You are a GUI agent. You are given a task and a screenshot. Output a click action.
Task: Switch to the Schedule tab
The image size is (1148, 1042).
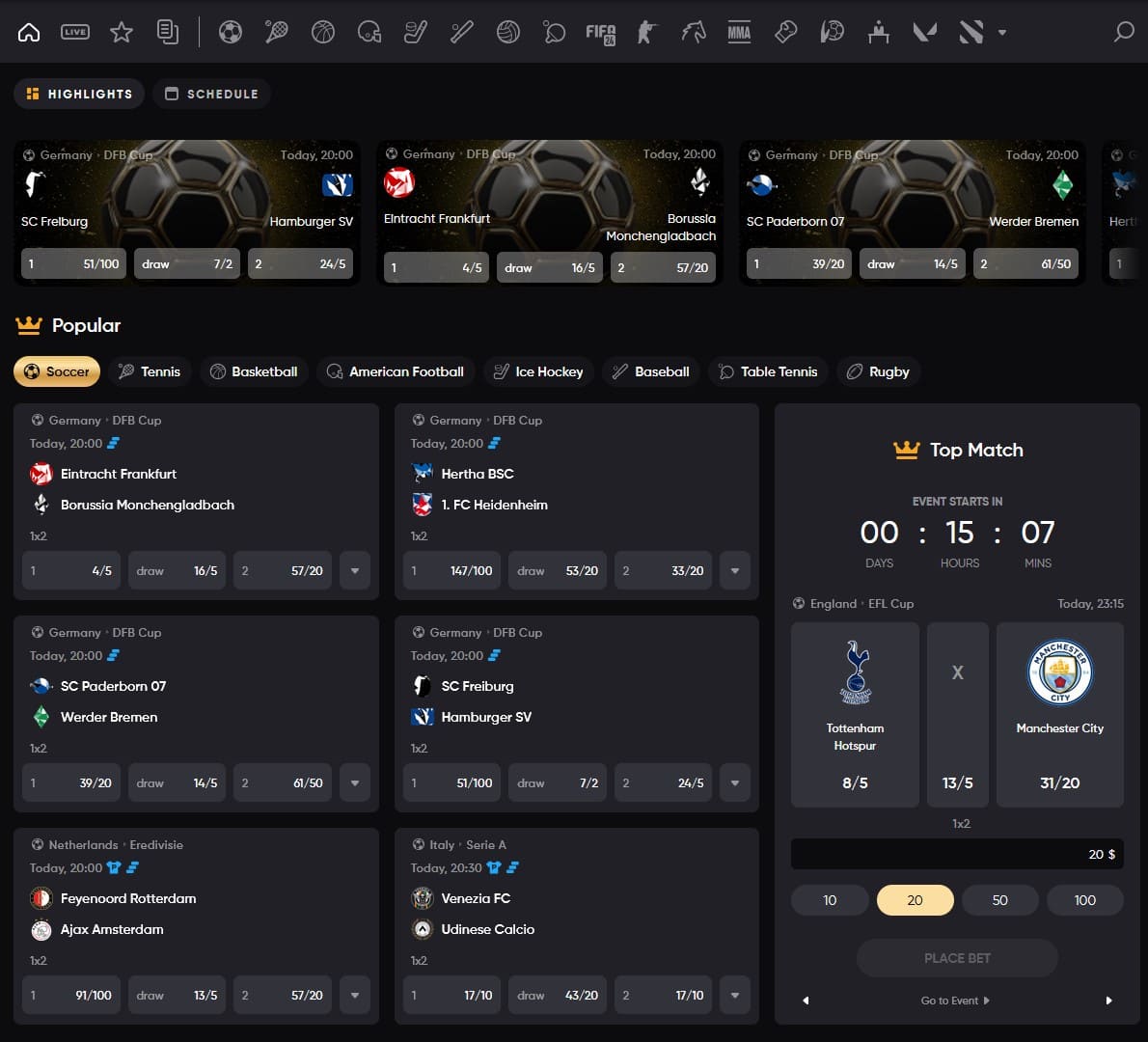click(211, 94)
